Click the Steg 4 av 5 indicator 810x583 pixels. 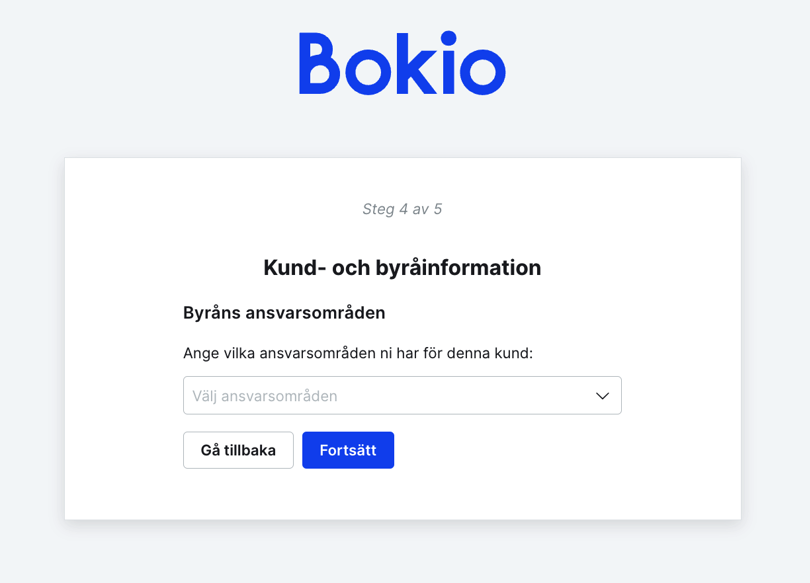402,209
